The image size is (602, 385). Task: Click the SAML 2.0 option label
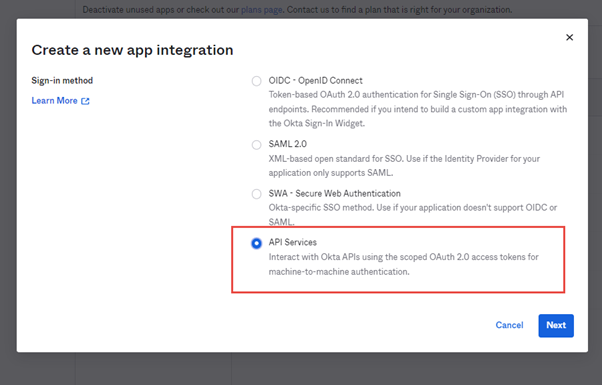(x=288, y=144)
